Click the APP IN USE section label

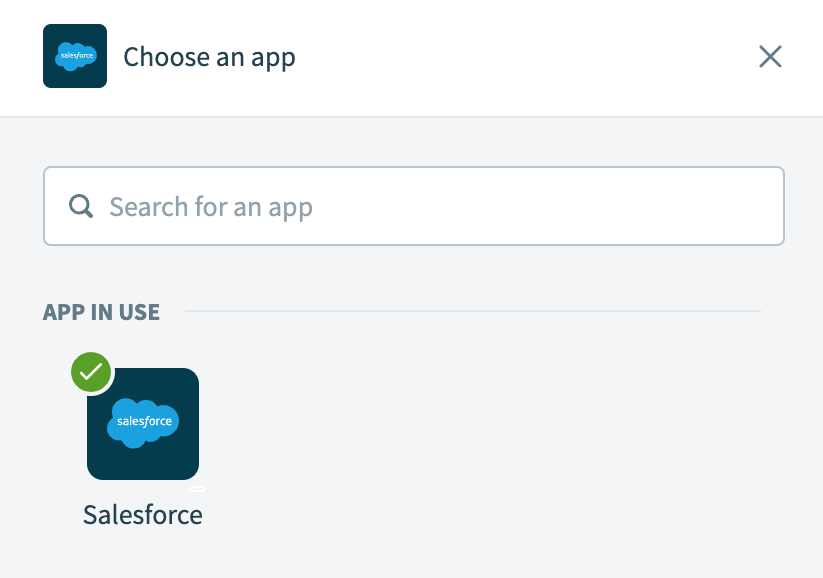click(101, 312)
